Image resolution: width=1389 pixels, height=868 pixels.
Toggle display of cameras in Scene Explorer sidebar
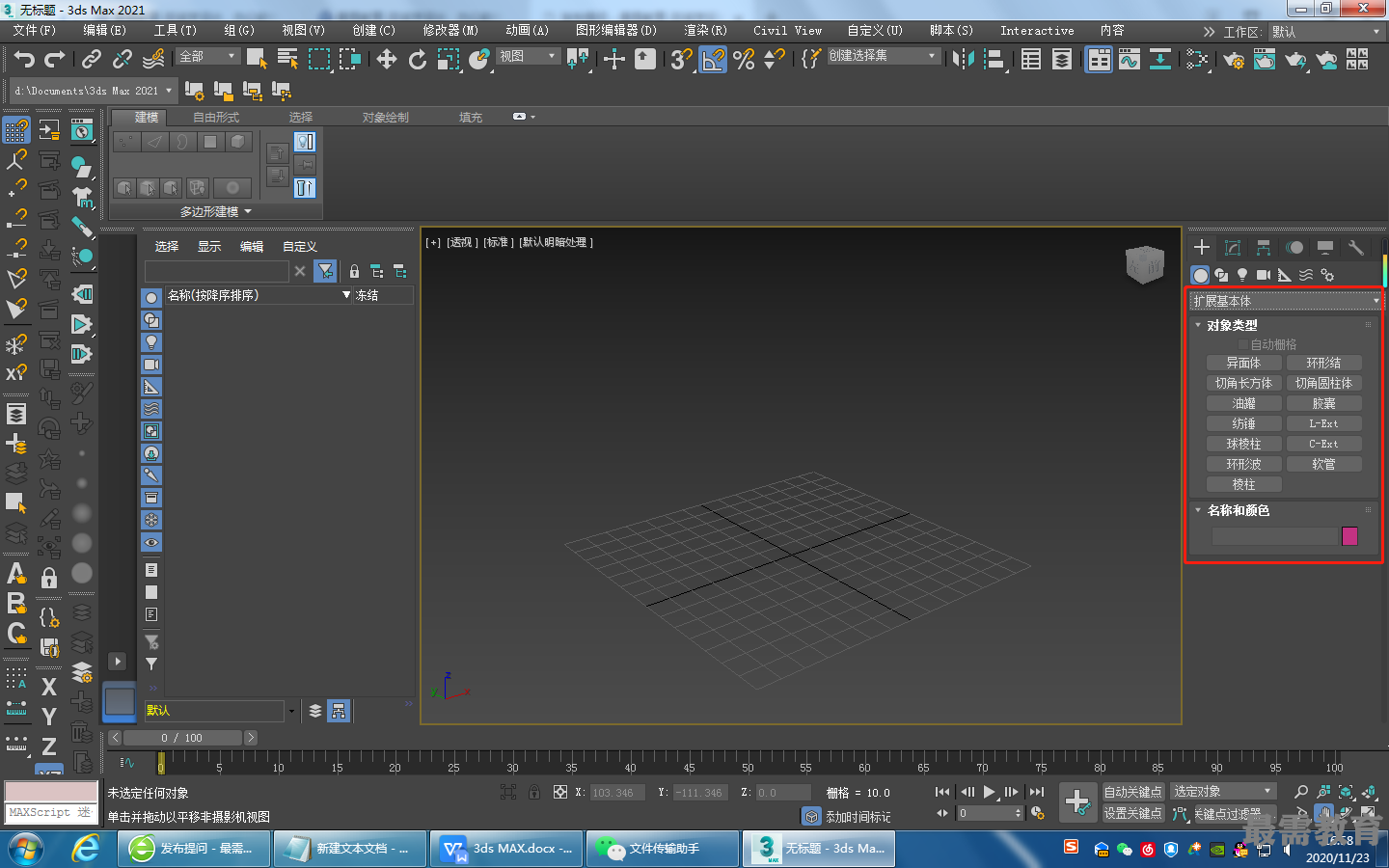coord(151,365)
